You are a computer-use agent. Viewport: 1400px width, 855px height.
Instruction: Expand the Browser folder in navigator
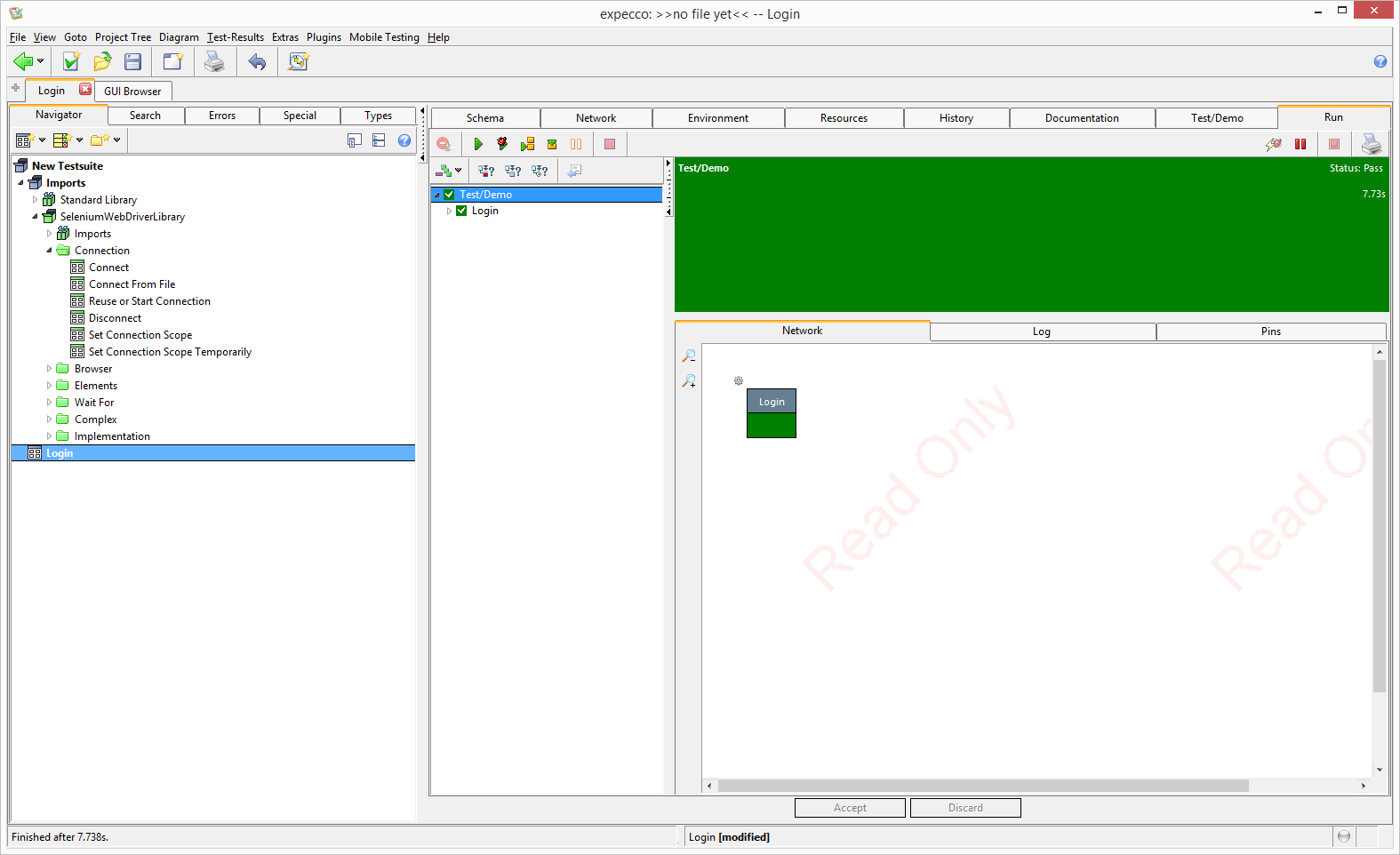49,369
